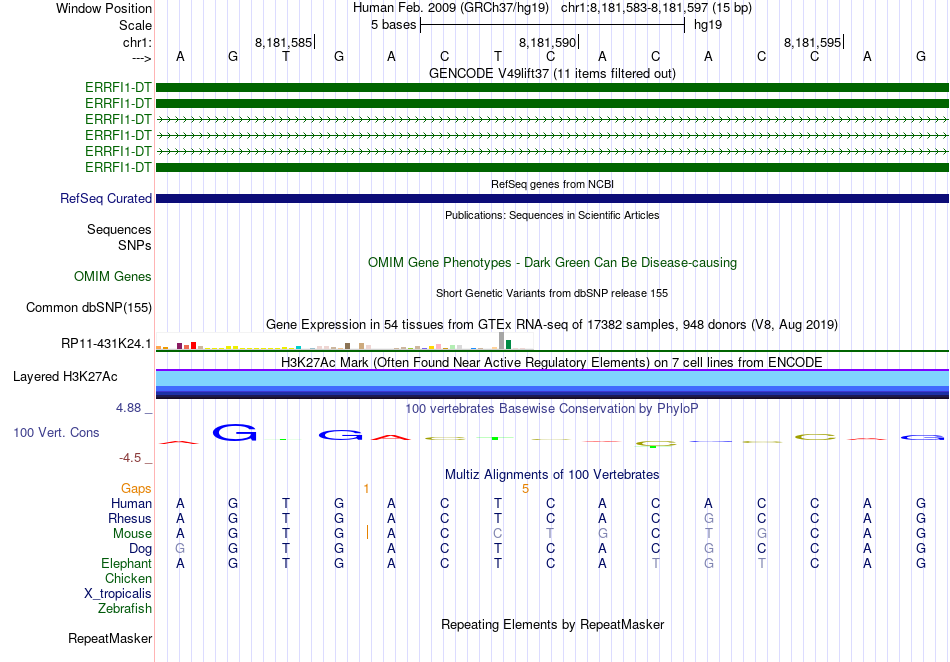The image size is (950, 662).
Task: Click the tall gray bar in GTEx chart
Action: click(x=501, y=340)
